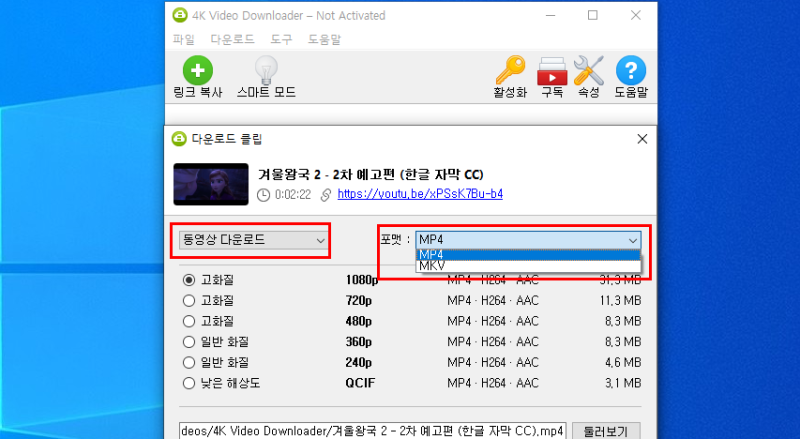Click the 3.1 MB size text

tap(623, 383)
